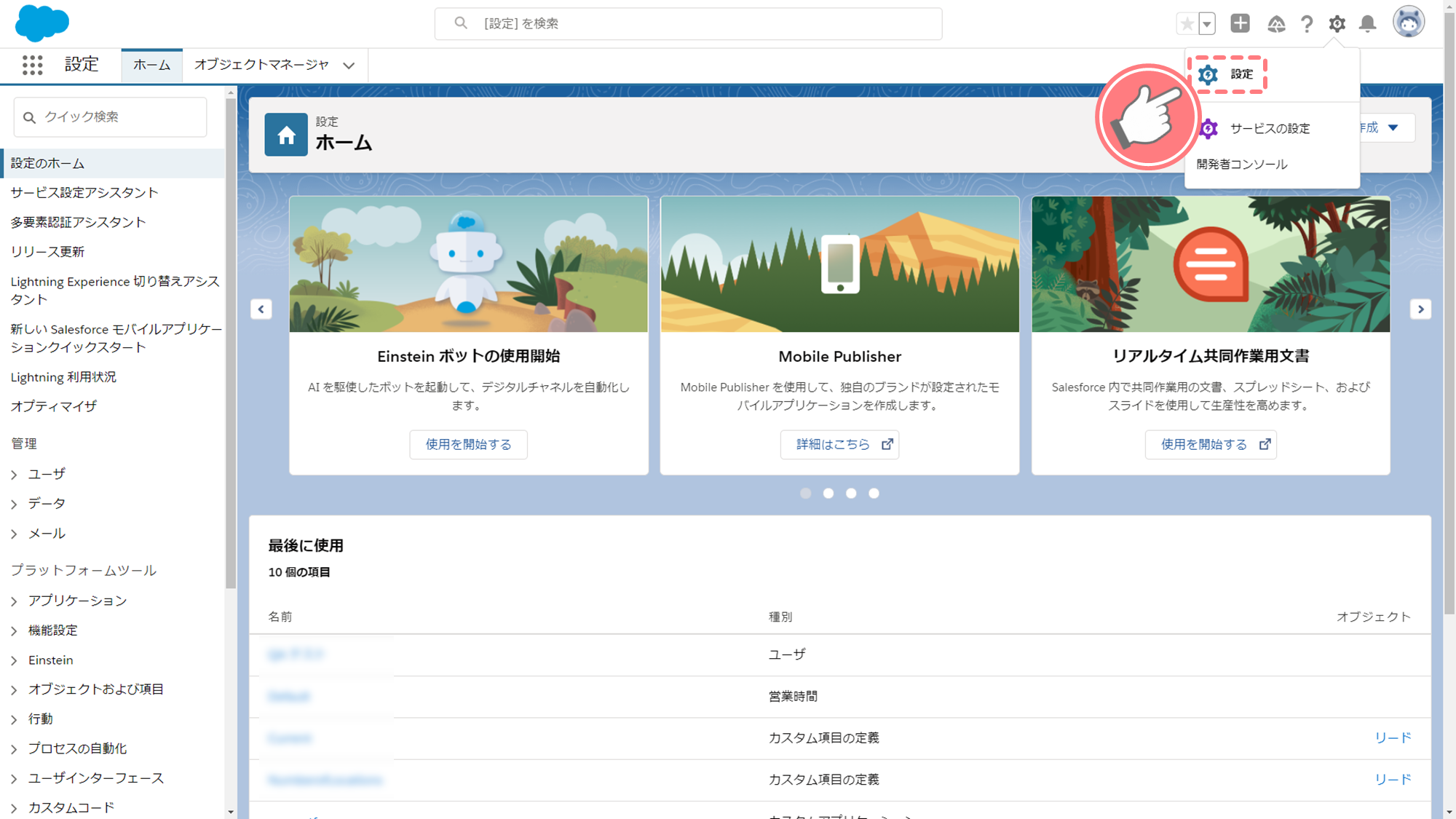
Task: Select サービスの設定 menu item
Action: pos(1270,129)
